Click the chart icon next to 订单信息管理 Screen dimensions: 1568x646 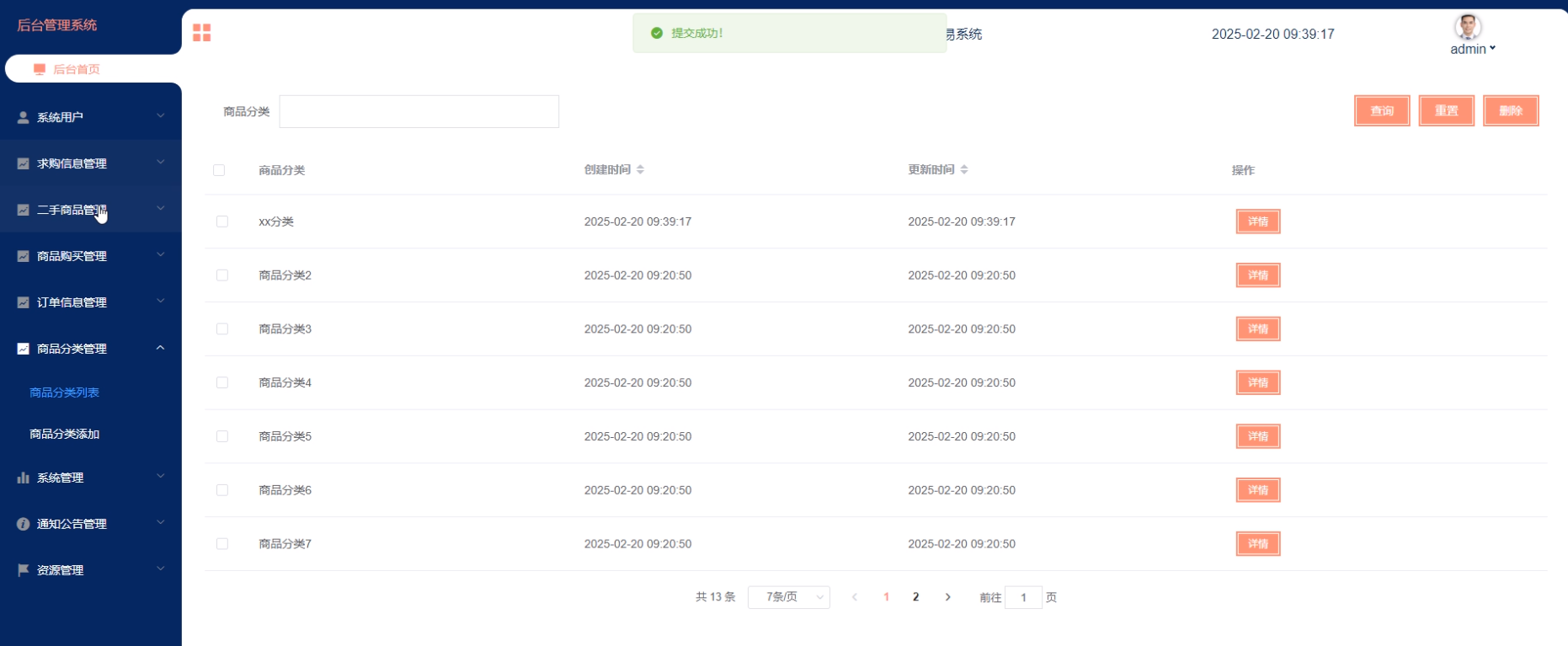point(24,302)
